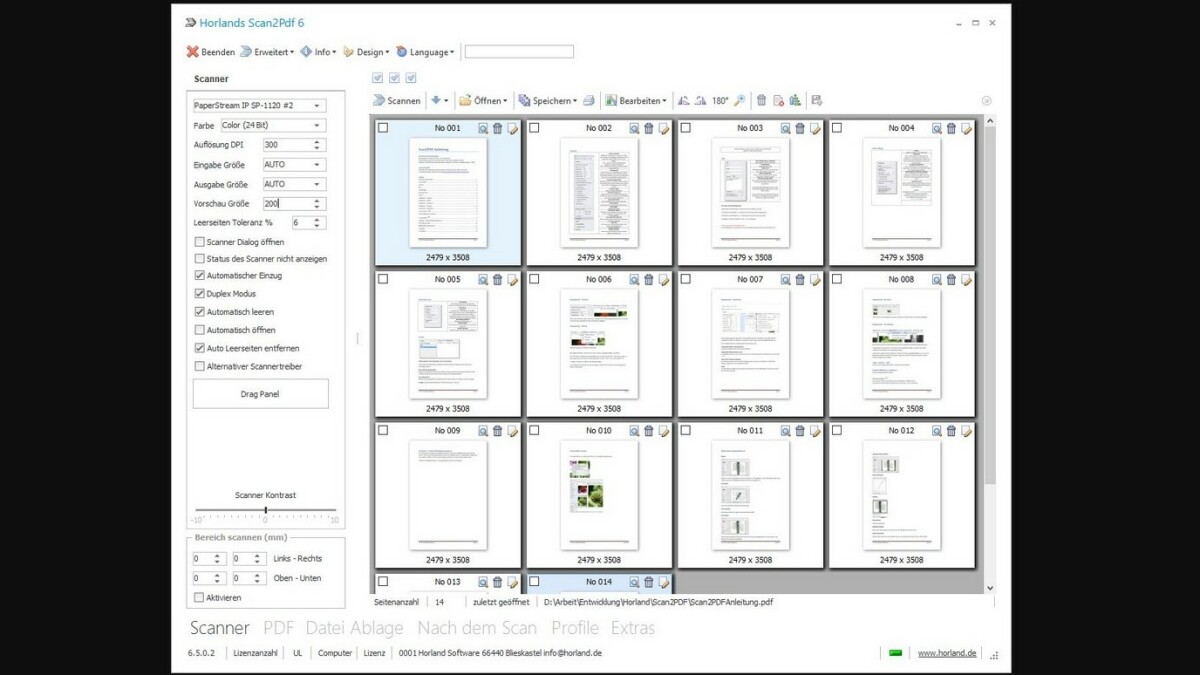The width and height of the screenshot is (1200, 675).
Task: Zoom page No 012 with its magnifier icon
Action: point(937,431)
